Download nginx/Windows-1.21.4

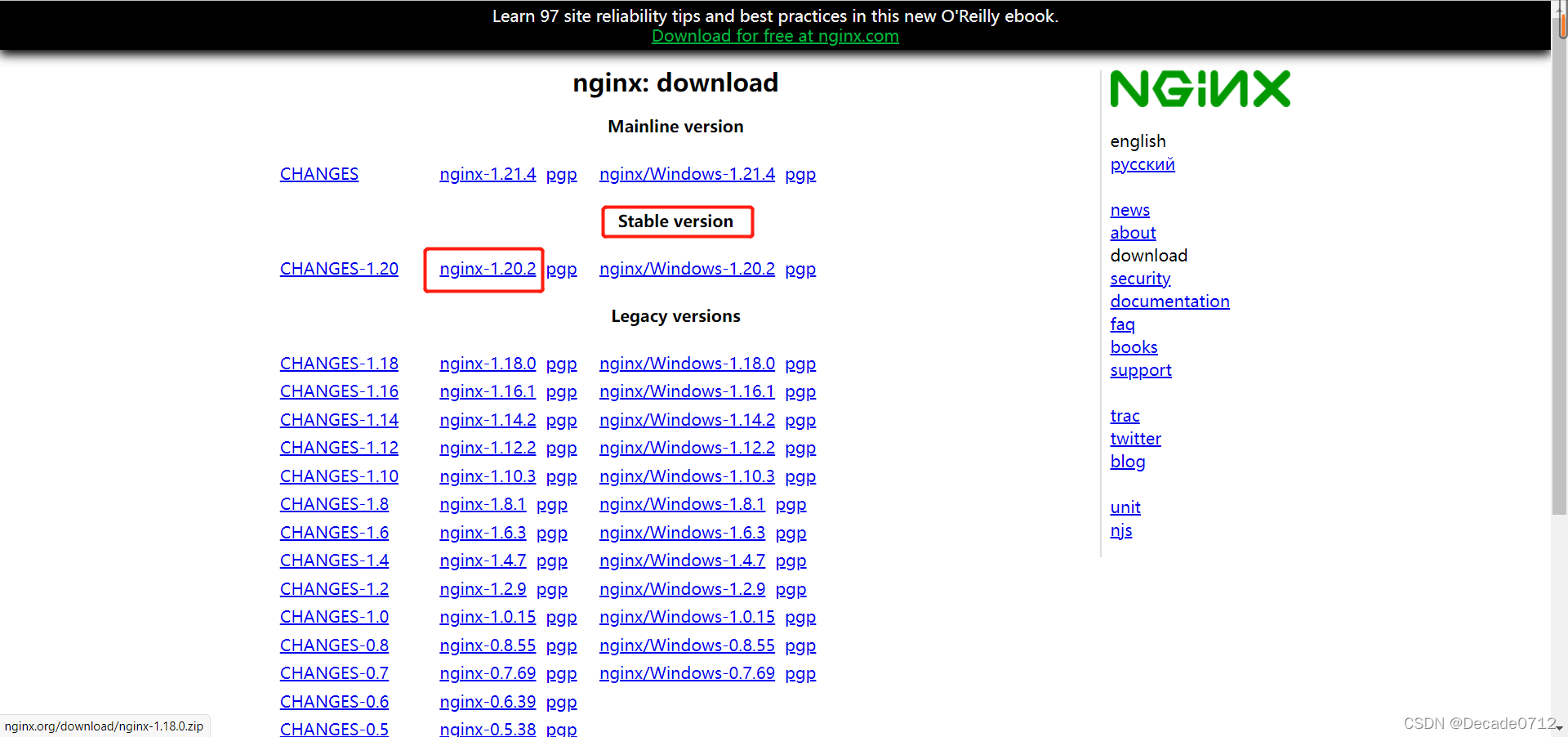[x=687, y=174]
